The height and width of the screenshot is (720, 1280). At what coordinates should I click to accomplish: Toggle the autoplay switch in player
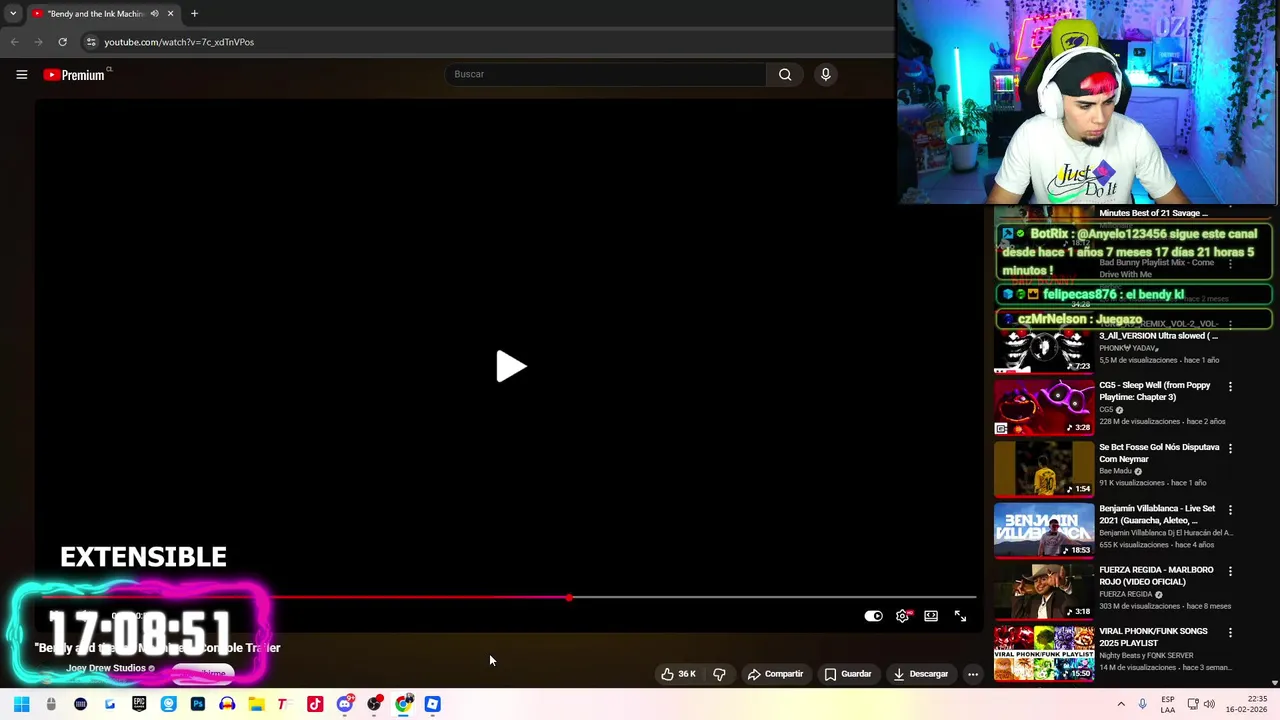coord(873,616)
